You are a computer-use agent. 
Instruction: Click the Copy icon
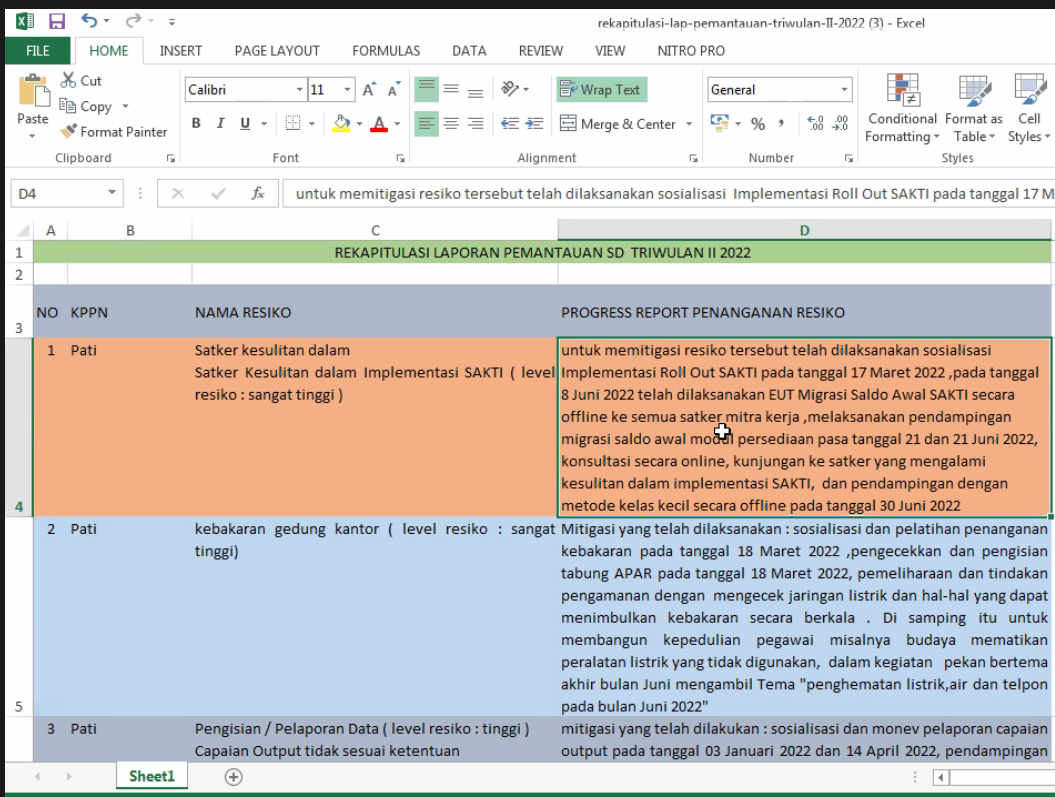coord(67,106)
